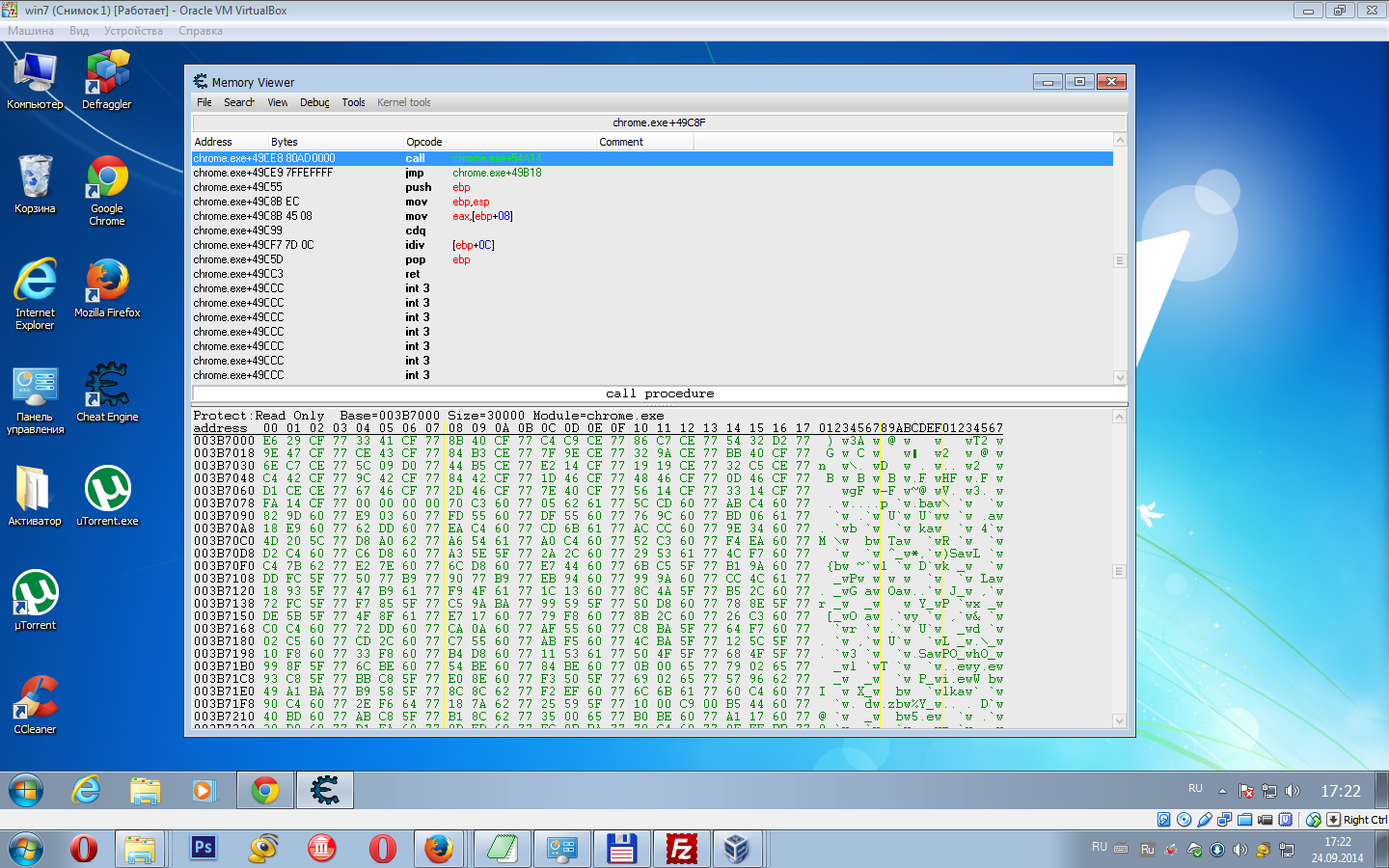The height and width of the screenshot is (868, 1389).
Task: Launch Google Chrome from the taskbar
Action: tap(265, 789)
